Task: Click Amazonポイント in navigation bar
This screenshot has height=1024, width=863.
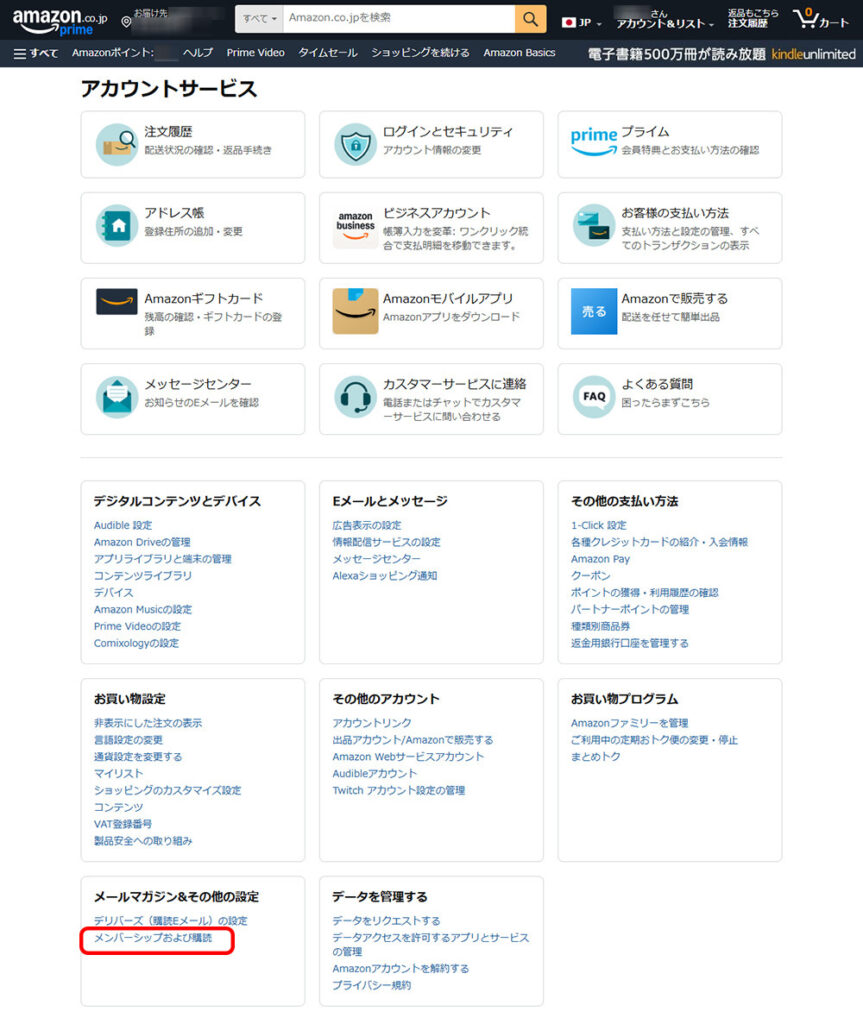Action: tap(113, 53)
